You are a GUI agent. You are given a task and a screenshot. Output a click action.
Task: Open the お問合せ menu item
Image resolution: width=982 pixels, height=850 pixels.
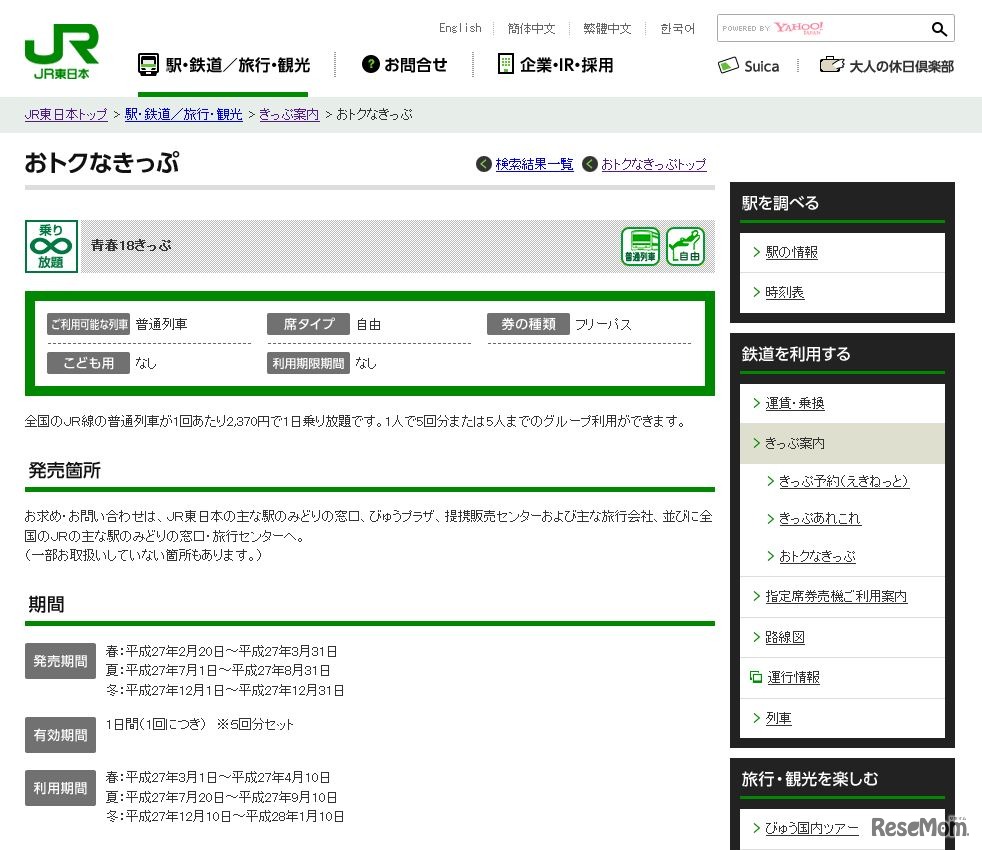point(404,64)
